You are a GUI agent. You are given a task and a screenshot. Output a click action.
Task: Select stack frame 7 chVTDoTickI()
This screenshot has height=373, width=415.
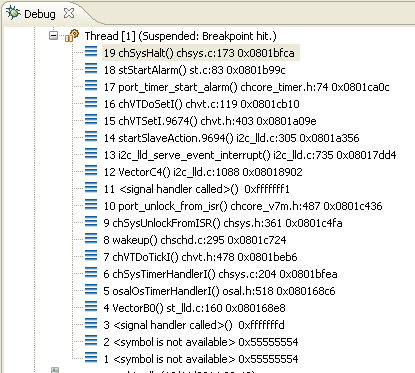(x=200, y=257)
